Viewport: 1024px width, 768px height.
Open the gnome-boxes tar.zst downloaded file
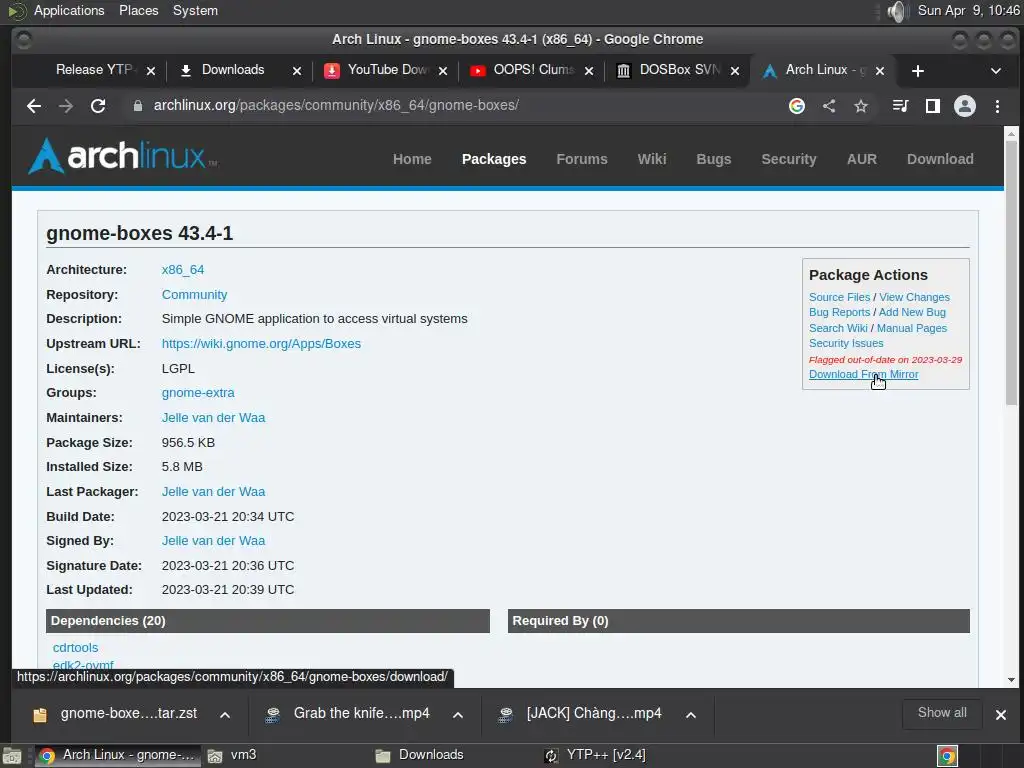tap(115, 714)
